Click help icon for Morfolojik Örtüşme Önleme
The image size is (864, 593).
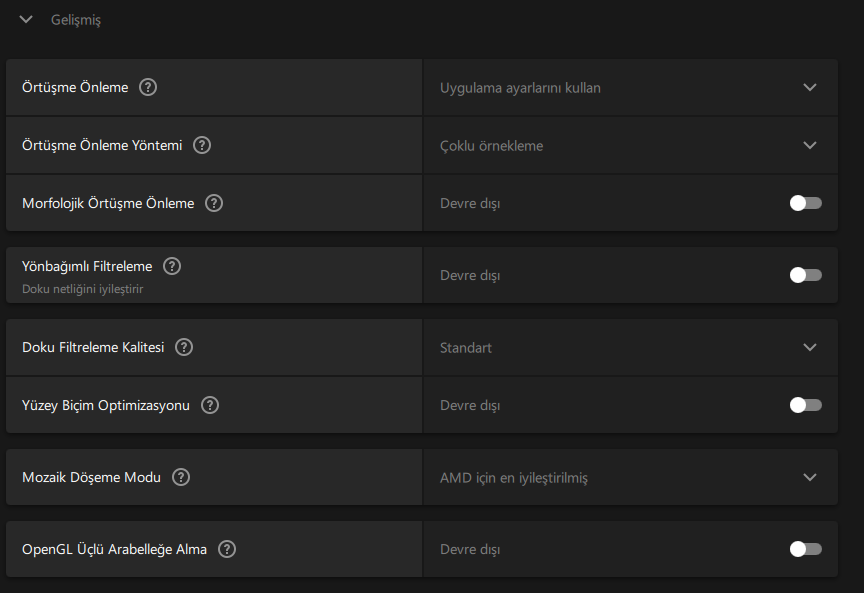point(214,203)
